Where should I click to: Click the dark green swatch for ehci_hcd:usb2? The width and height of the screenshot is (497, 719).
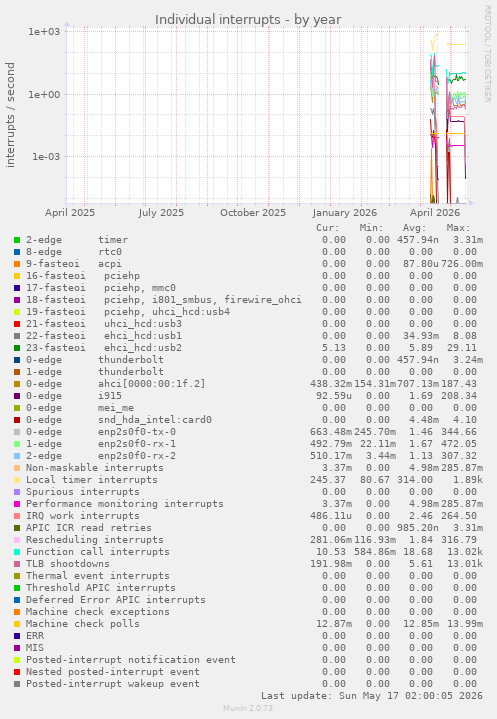[17, 348]
